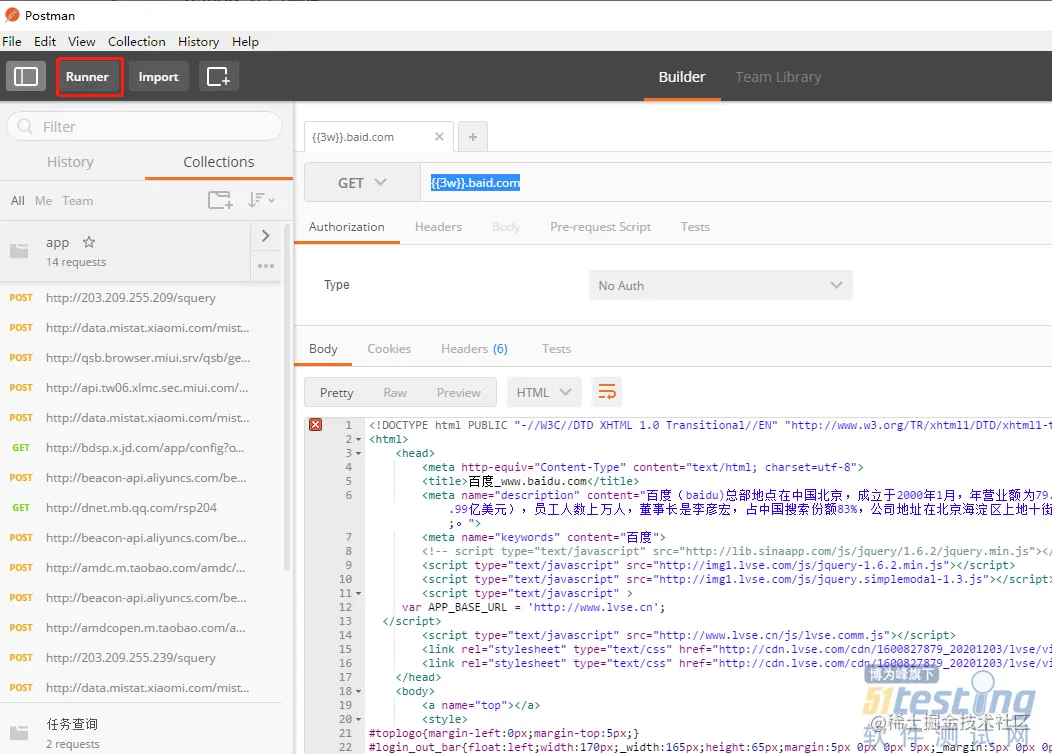Open POST amdc.m.taobao.com/amdc request

point(141,568)
